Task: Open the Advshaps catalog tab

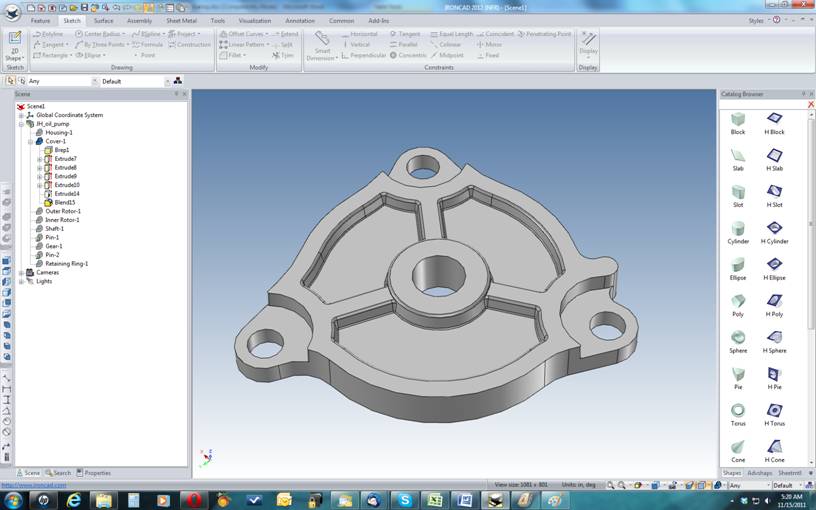Action: pyautogui.click(x=760, y=473)
